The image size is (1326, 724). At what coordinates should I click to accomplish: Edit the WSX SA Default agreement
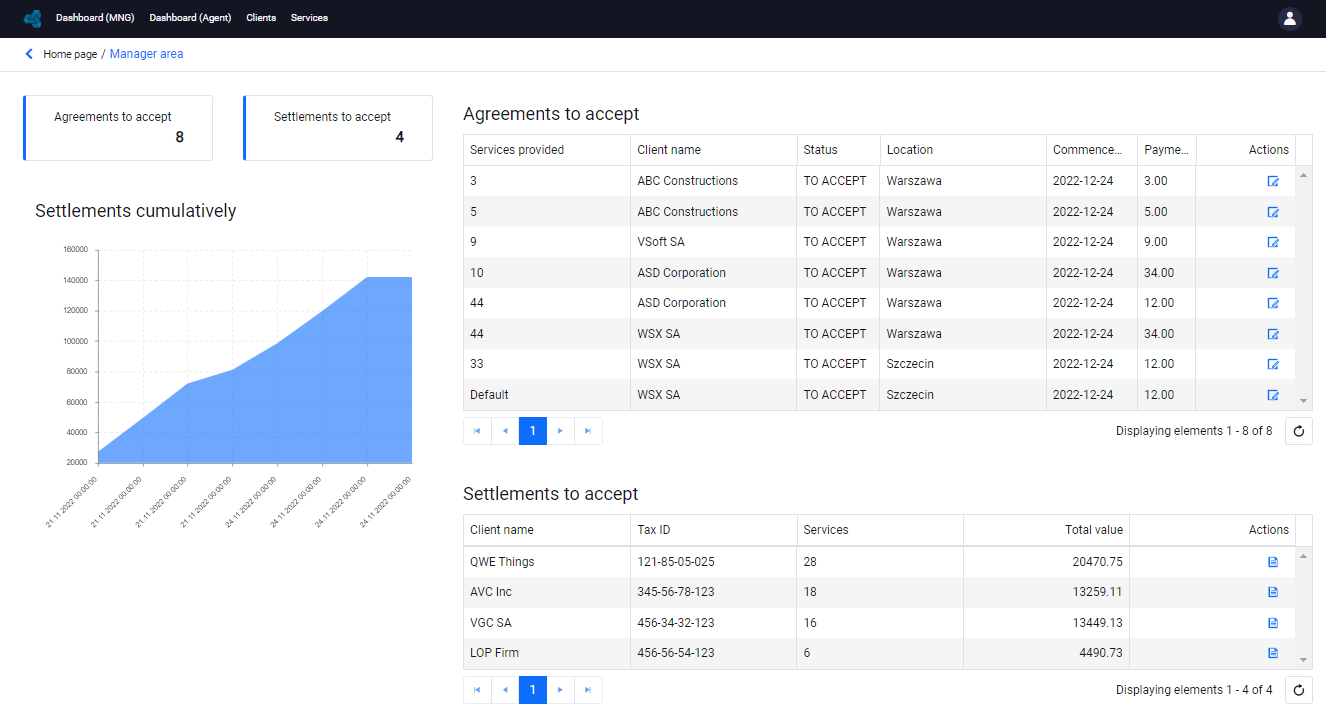pyautogui.click(x=1273, y=395)
